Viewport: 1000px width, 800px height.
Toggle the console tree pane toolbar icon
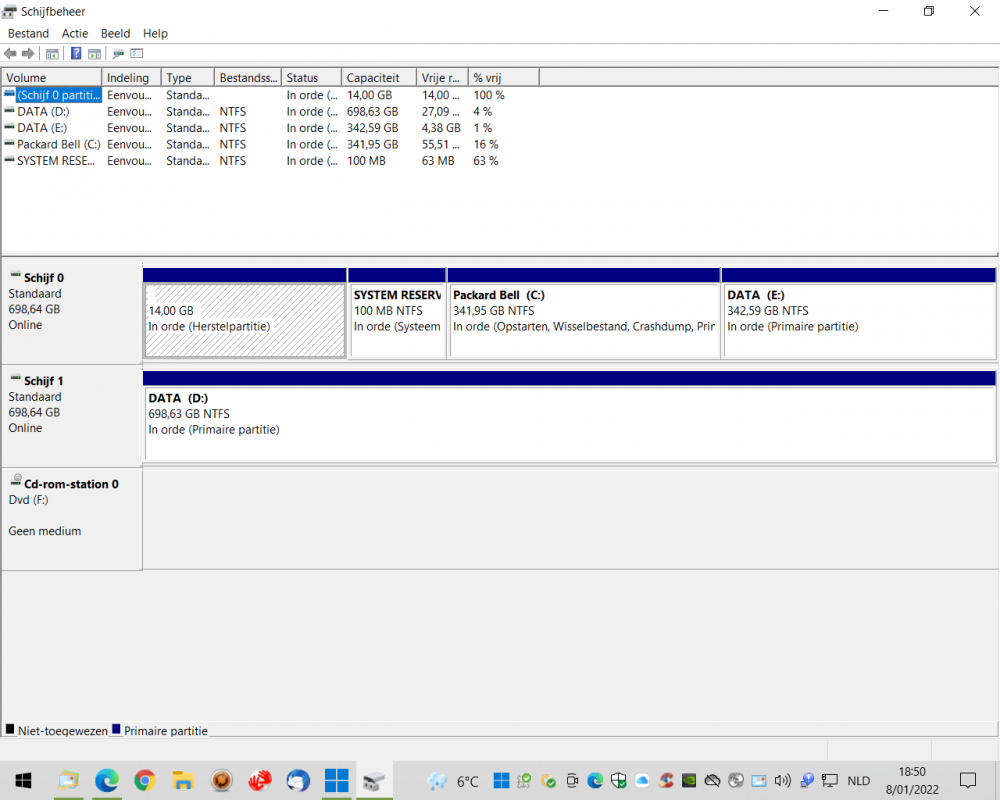[52, 54]
